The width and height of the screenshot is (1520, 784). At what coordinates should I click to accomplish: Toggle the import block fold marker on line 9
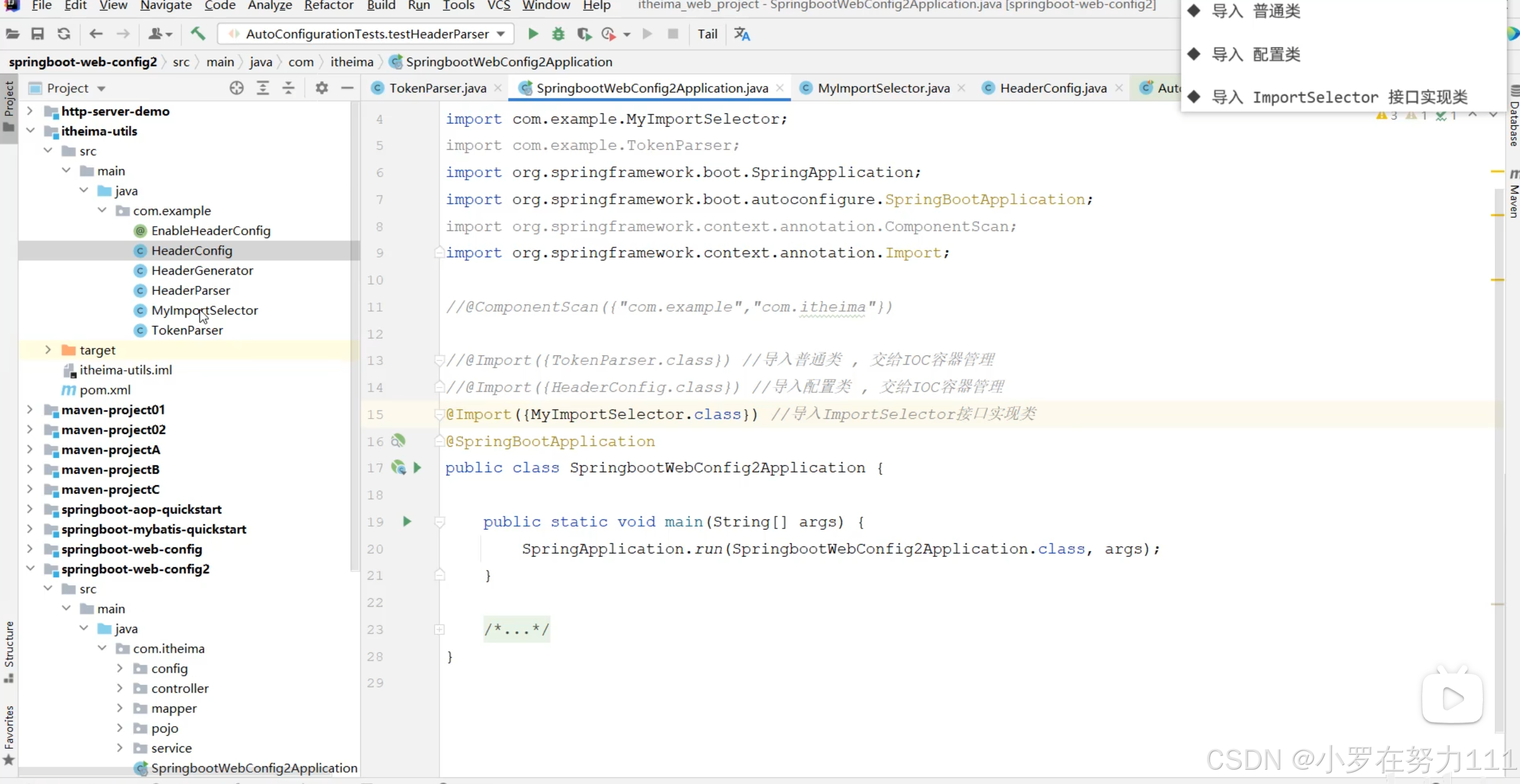pyautogui.click(x=439, y=253)
